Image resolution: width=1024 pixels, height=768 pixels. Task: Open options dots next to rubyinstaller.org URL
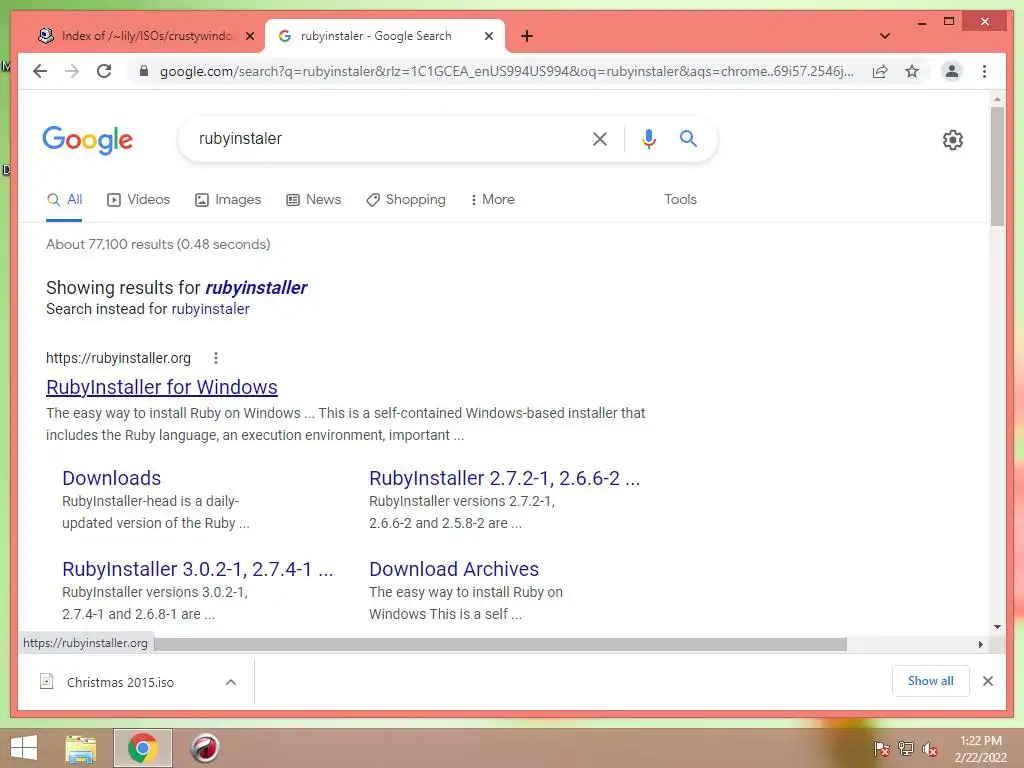point(216,358)
